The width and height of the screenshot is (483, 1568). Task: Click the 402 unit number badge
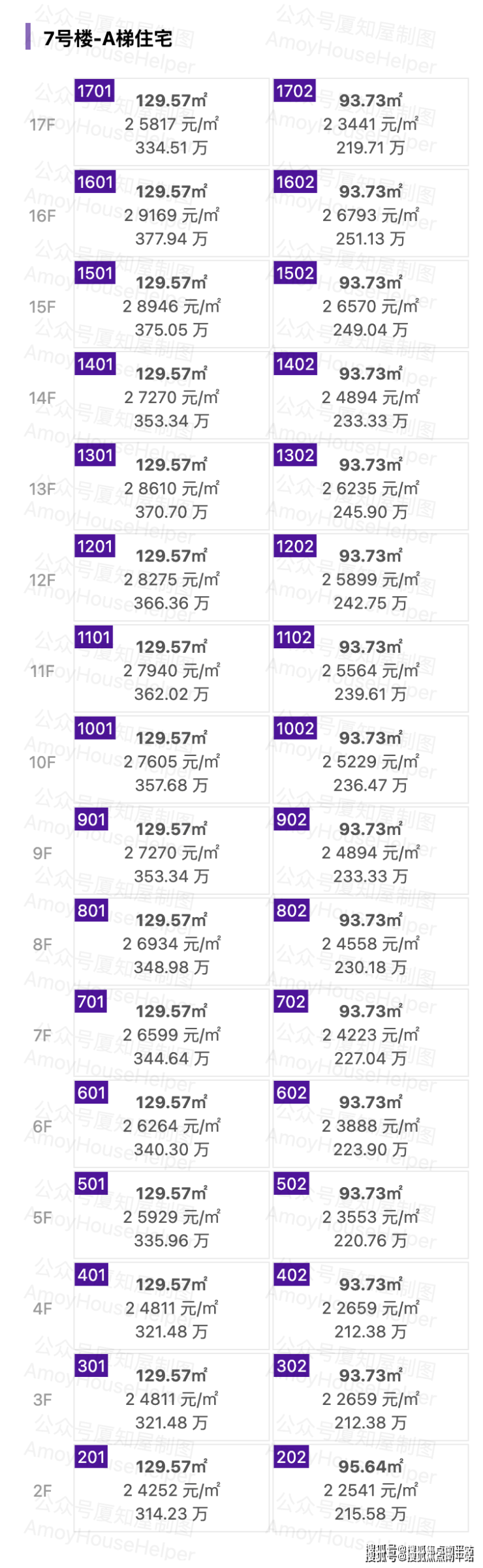pos(291,1274)
